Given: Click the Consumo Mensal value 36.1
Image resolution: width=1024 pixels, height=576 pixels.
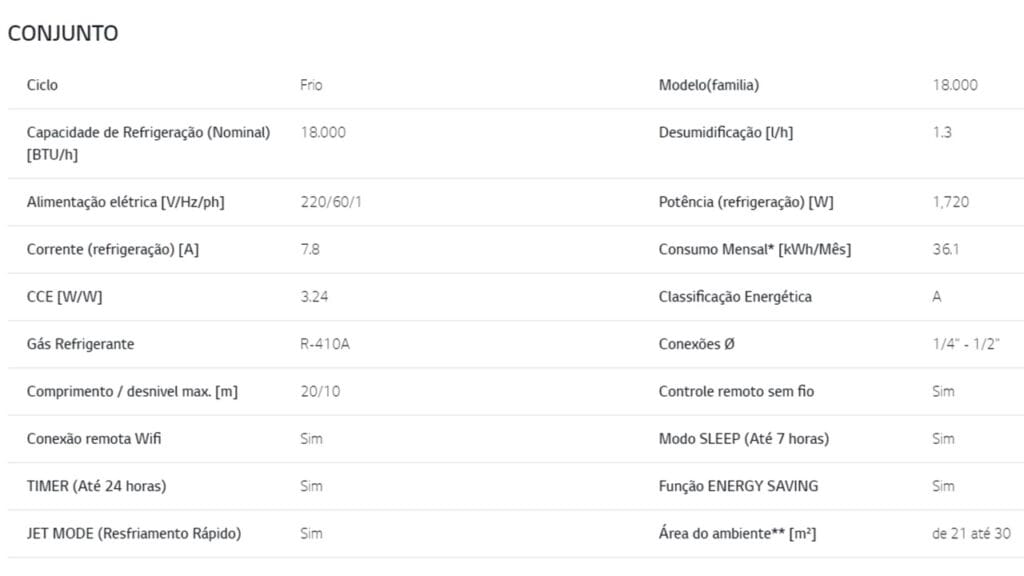Looking at the screenshot, I should (x=946, y=249).
